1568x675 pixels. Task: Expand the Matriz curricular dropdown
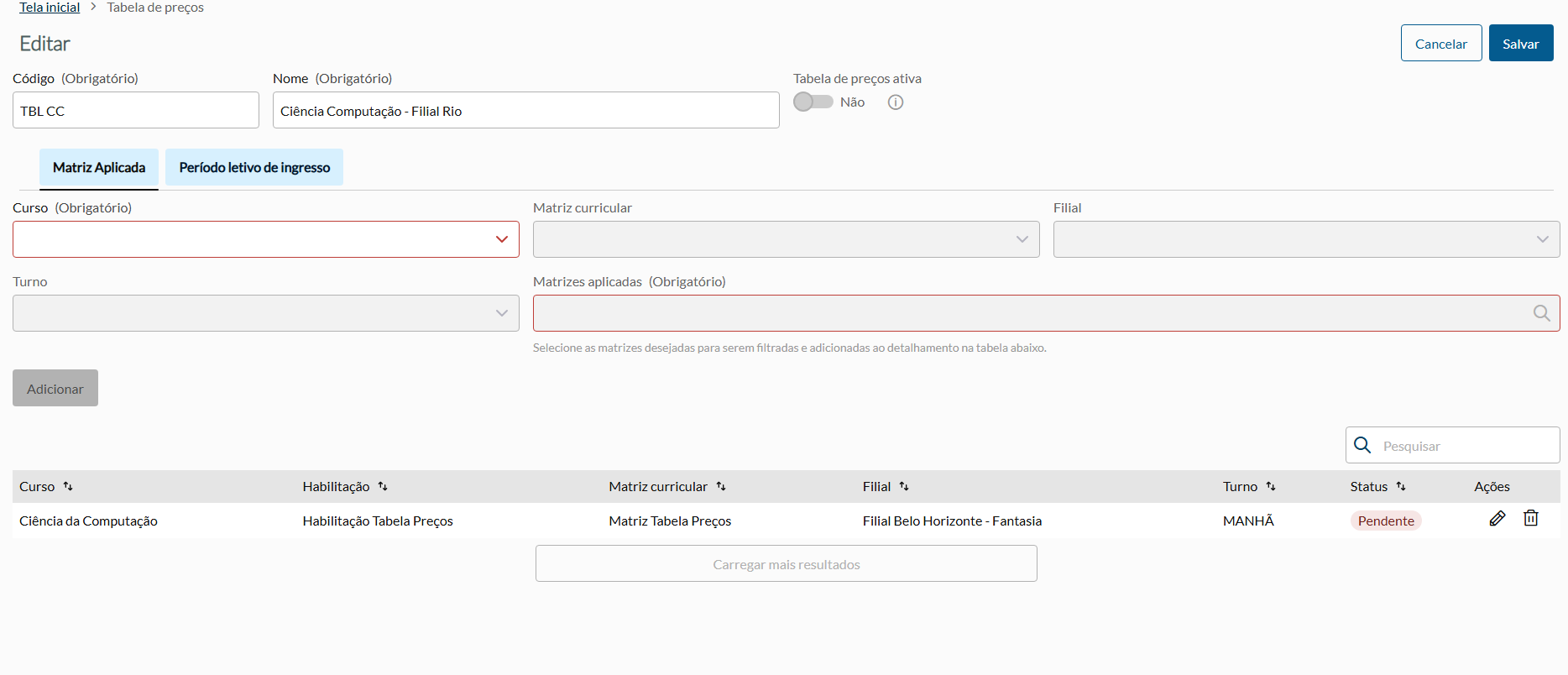click(786, 239)
